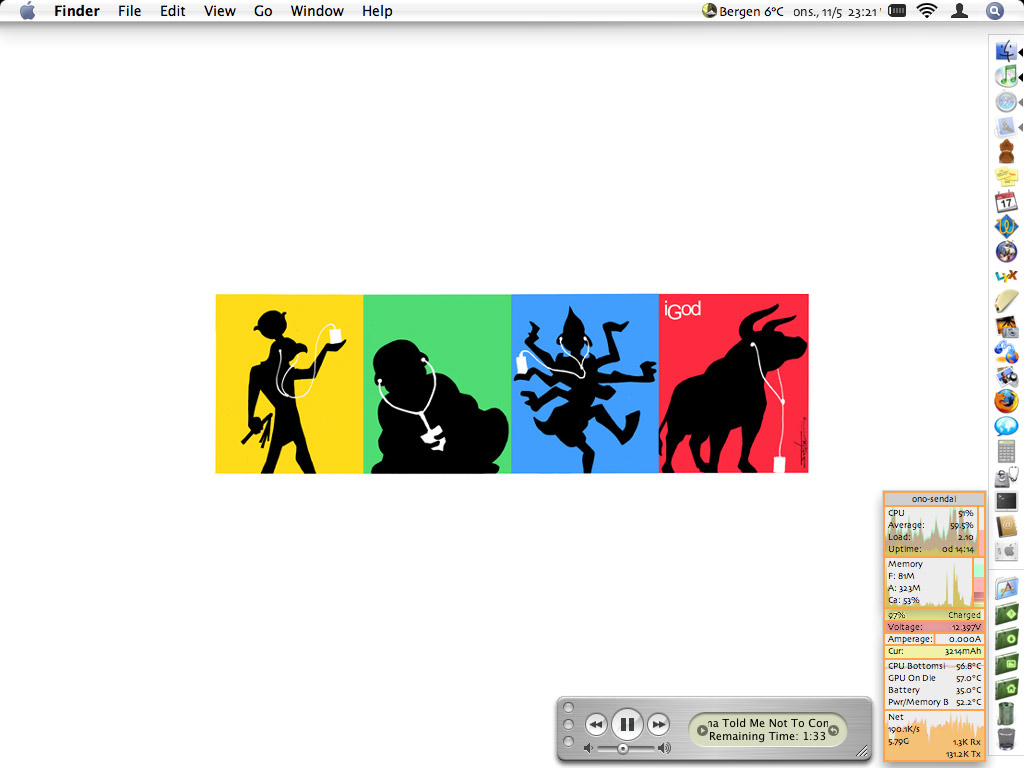Screen dimensions: 1024x768
Task: Launch Firefox from the dock
Action: pos(1006,401)
